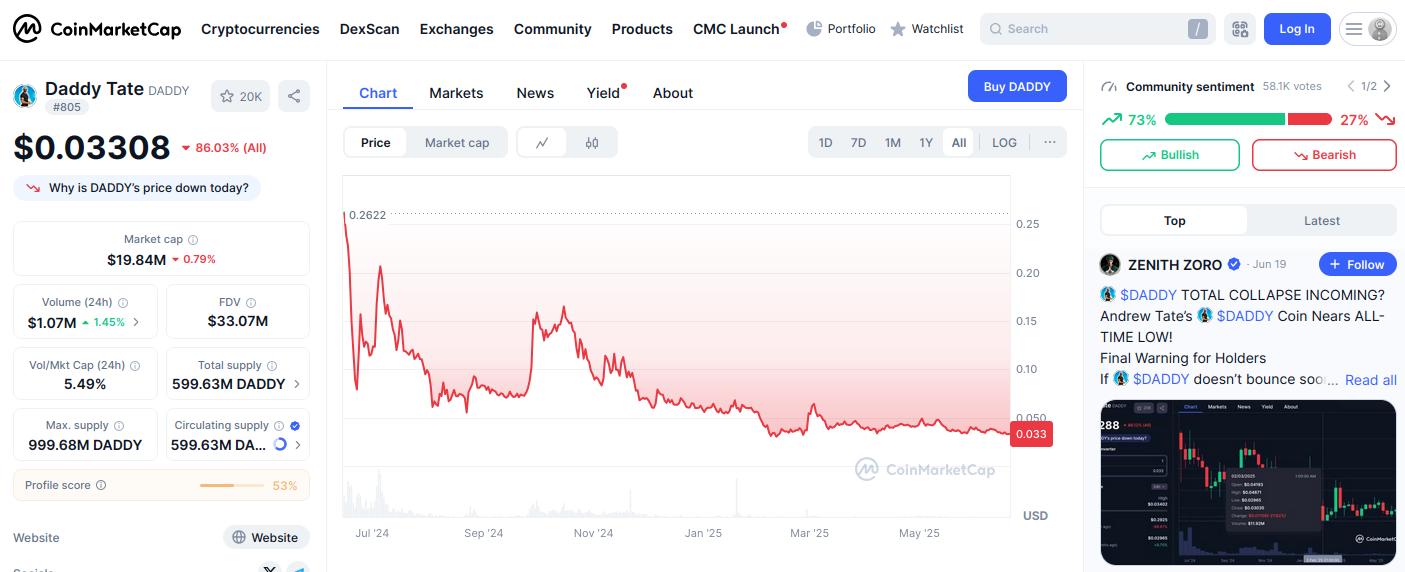
Task: Add Daddy Tate to watchlist star
Action: click(x=240, y=96)
